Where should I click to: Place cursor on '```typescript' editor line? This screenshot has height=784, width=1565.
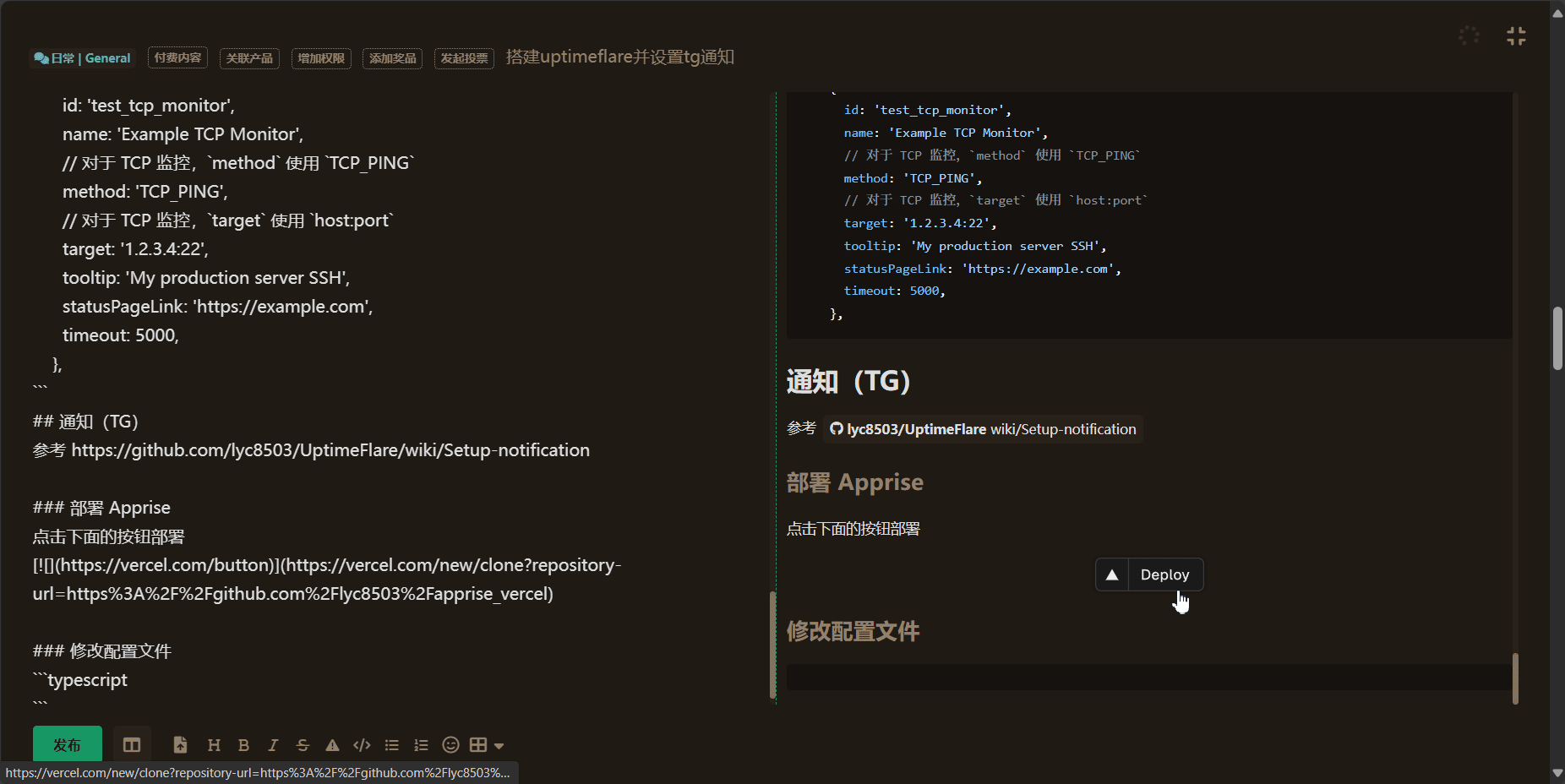[x=80, y=680]
